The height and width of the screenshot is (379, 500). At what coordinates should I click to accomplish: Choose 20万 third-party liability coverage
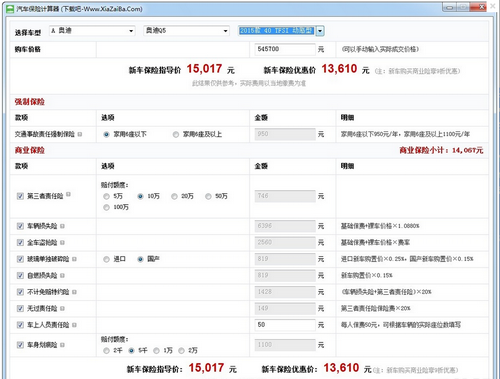tap(174, 196)
